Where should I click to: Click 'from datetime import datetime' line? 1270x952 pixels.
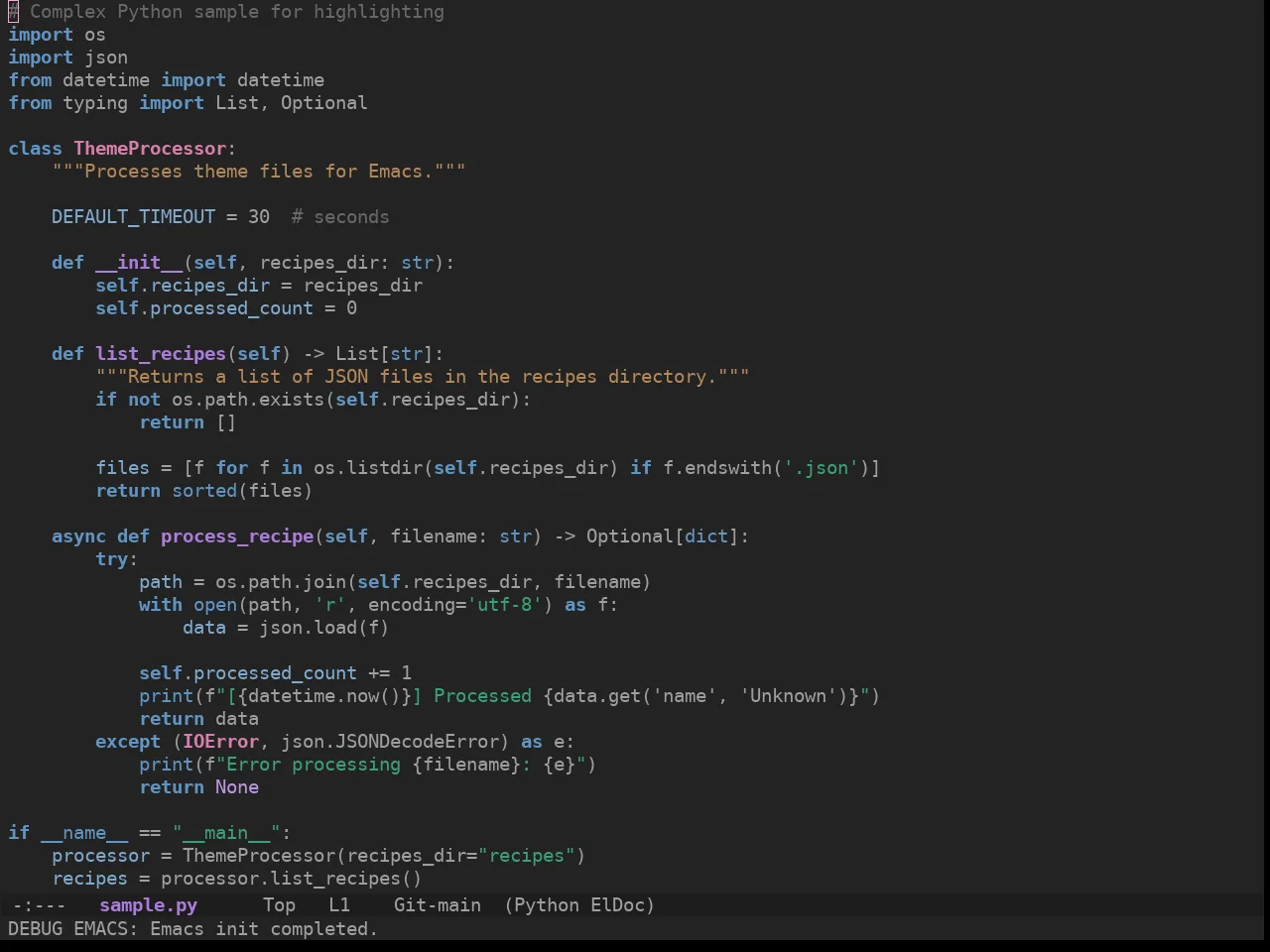coord(166,80)
